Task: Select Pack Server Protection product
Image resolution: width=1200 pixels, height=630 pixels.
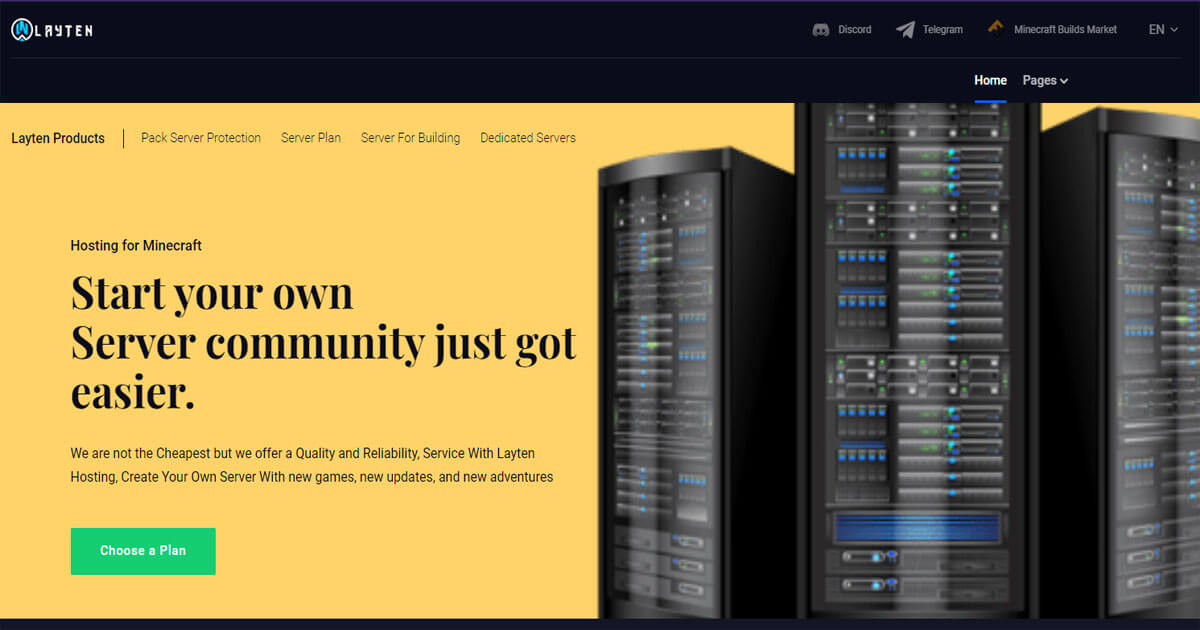Action: tap(201, 138)
